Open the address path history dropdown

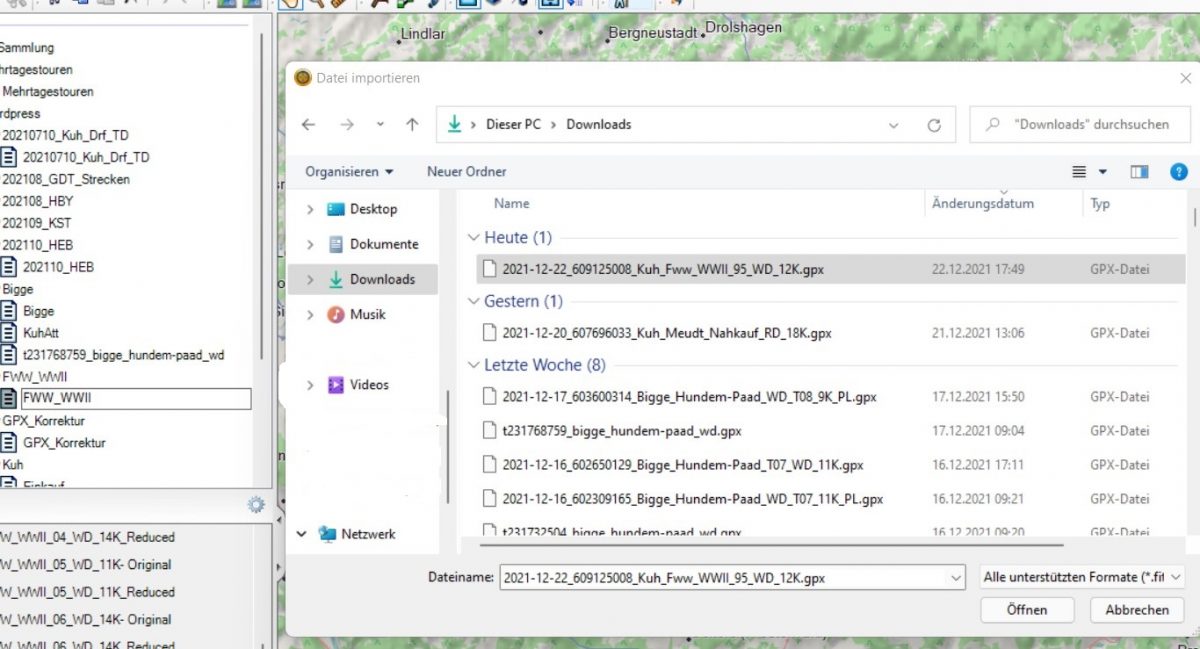click(893, 125)
